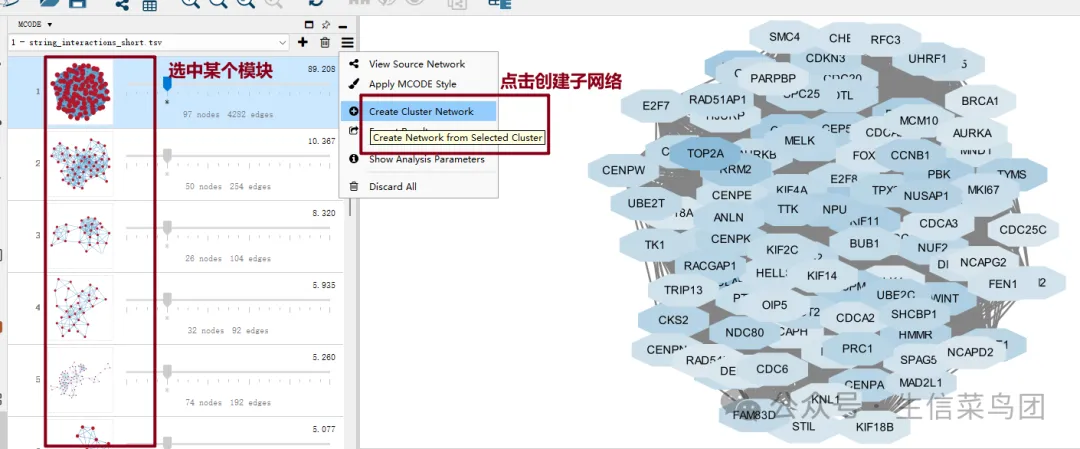Click the import table icon in toolbar
Viewport: 1080px width, 449px height.
(149, 5)
